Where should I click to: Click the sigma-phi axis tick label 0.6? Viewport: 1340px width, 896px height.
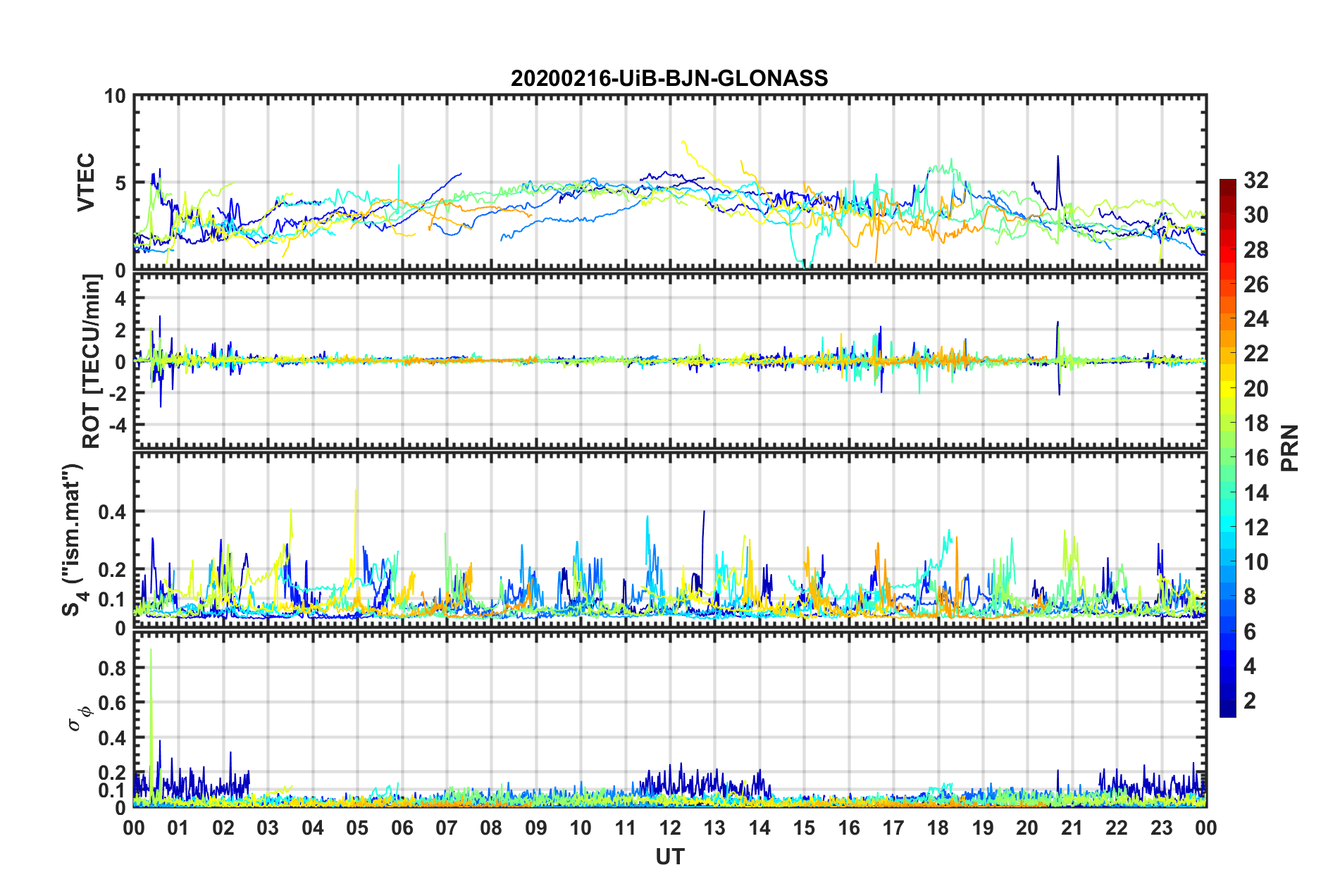112,703
